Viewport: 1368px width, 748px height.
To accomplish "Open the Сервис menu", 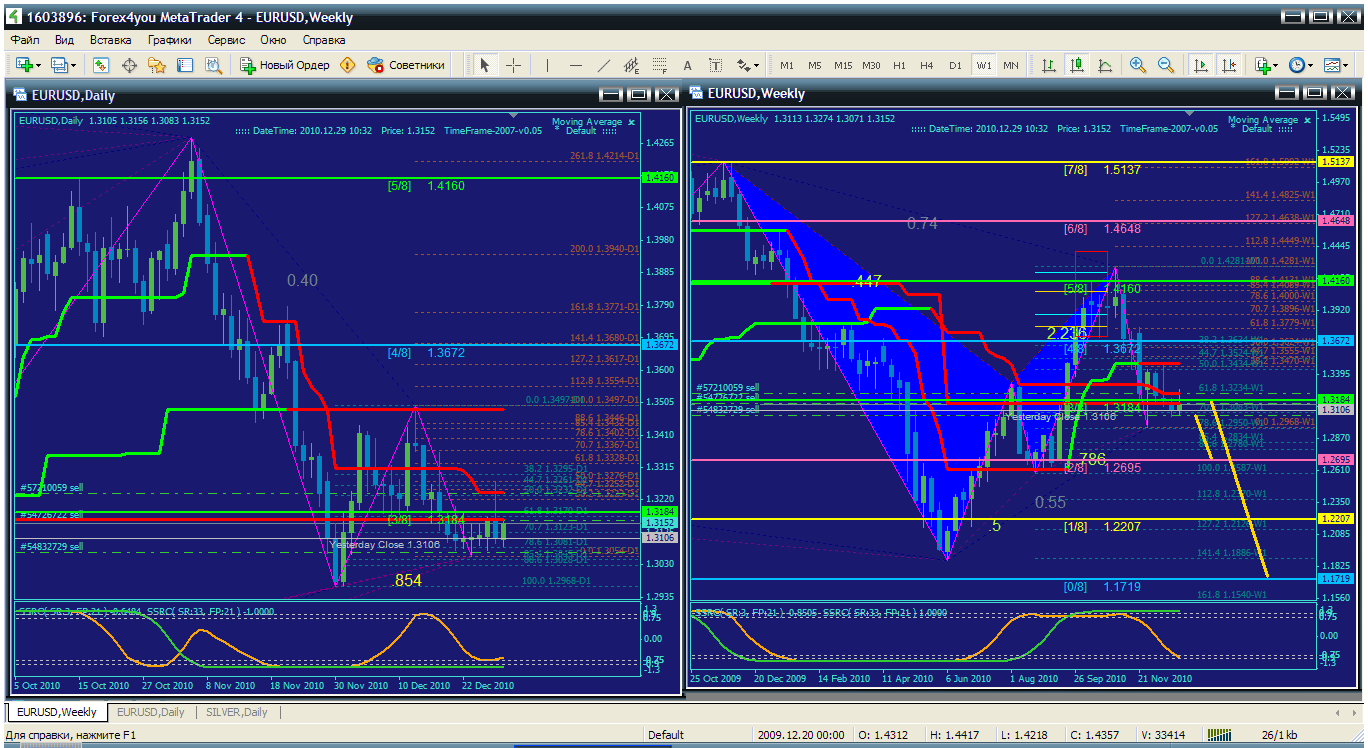I will click(x=226, y=40).
